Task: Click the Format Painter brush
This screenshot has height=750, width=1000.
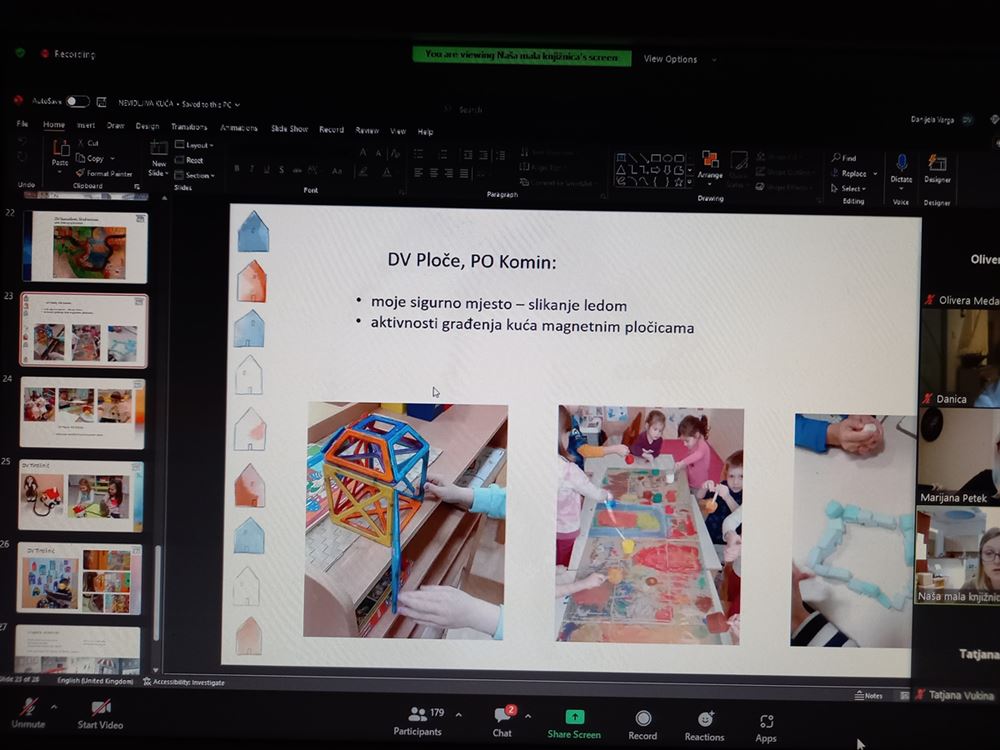Action: point(103,173)
